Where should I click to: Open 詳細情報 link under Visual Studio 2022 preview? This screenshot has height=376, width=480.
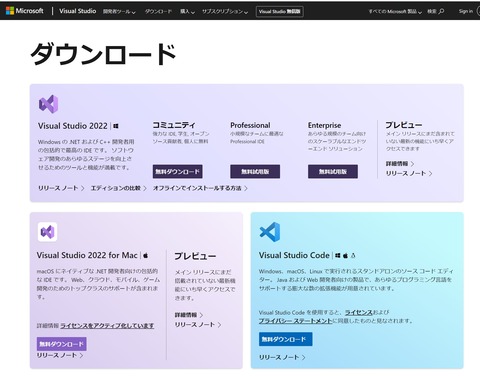[400, 164]
